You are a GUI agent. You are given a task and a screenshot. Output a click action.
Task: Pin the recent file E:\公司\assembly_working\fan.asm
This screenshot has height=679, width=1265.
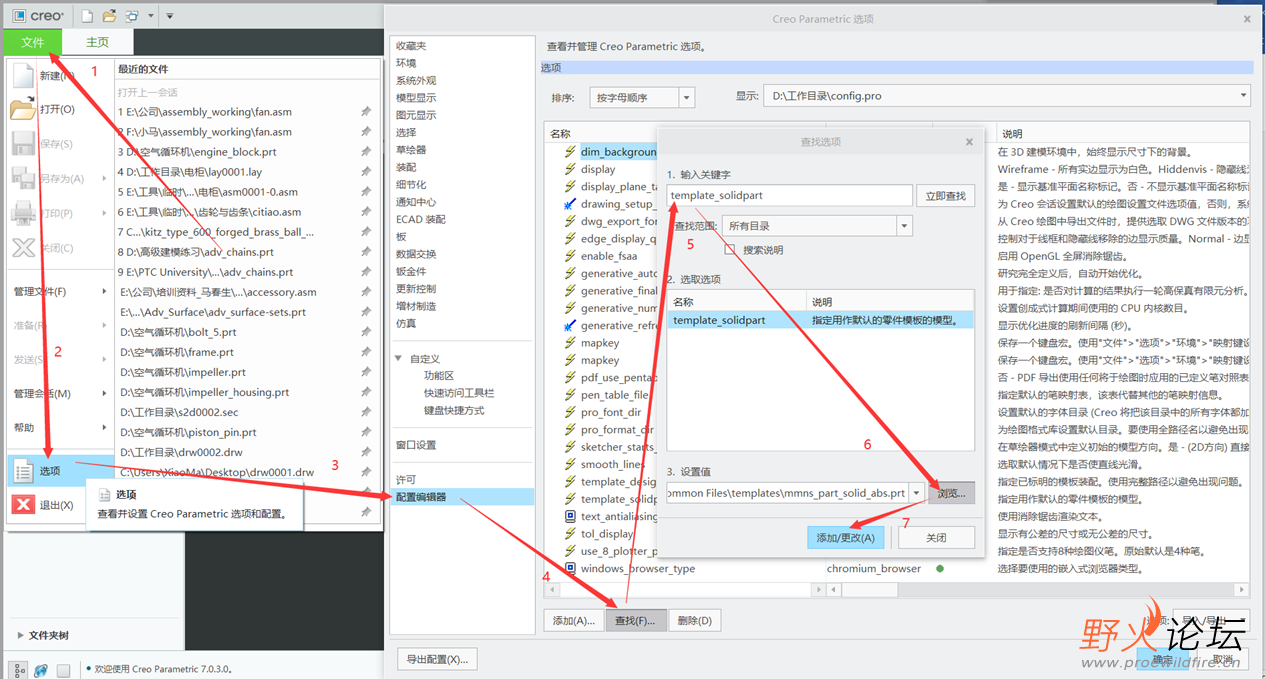365,112
